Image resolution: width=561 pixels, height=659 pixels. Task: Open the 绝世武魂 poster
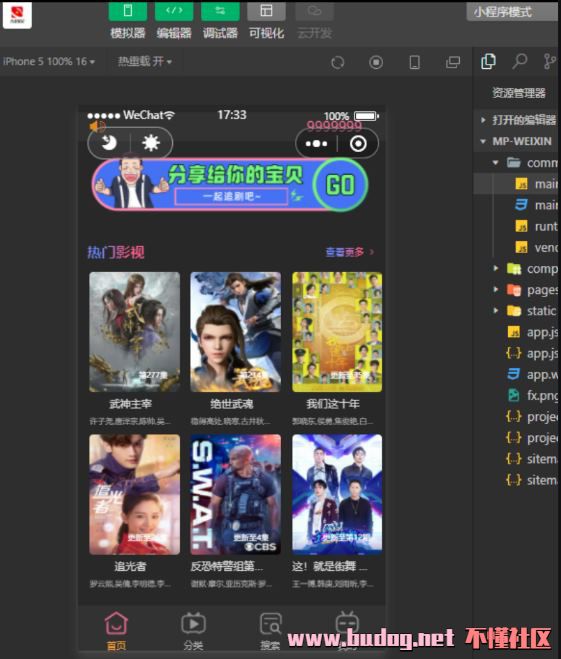click(235, 332)
